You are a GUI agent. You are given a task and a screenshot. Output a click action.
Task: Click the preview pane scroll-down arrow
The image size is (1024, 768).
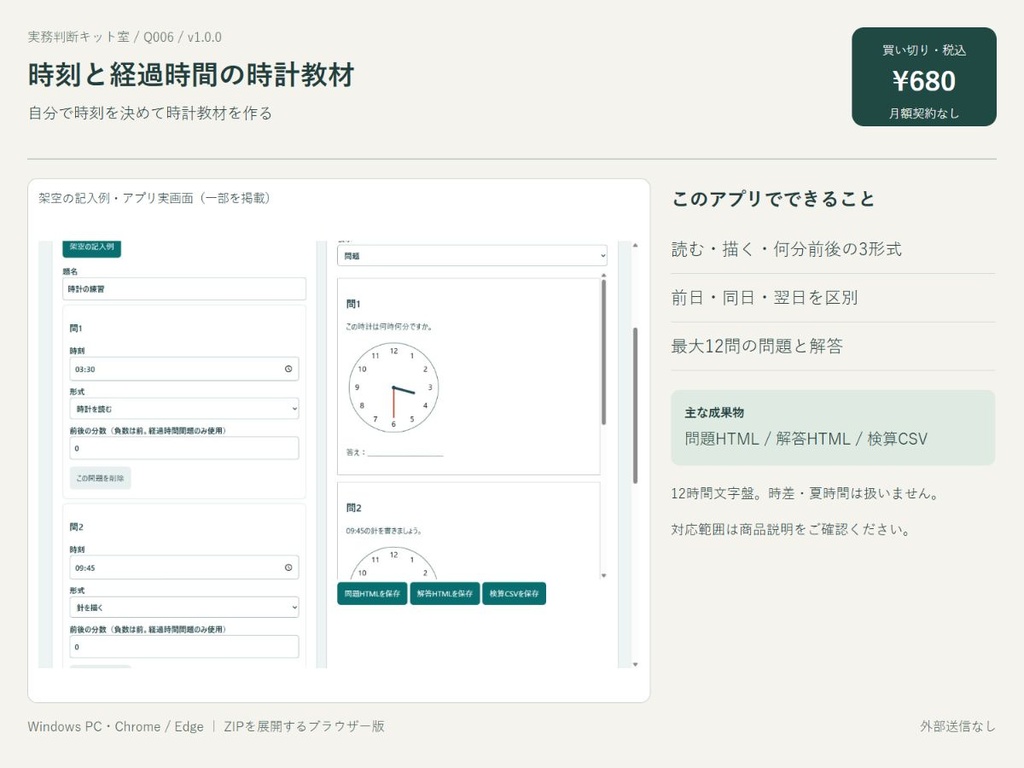pyautogui.click(x=603, y=575)
